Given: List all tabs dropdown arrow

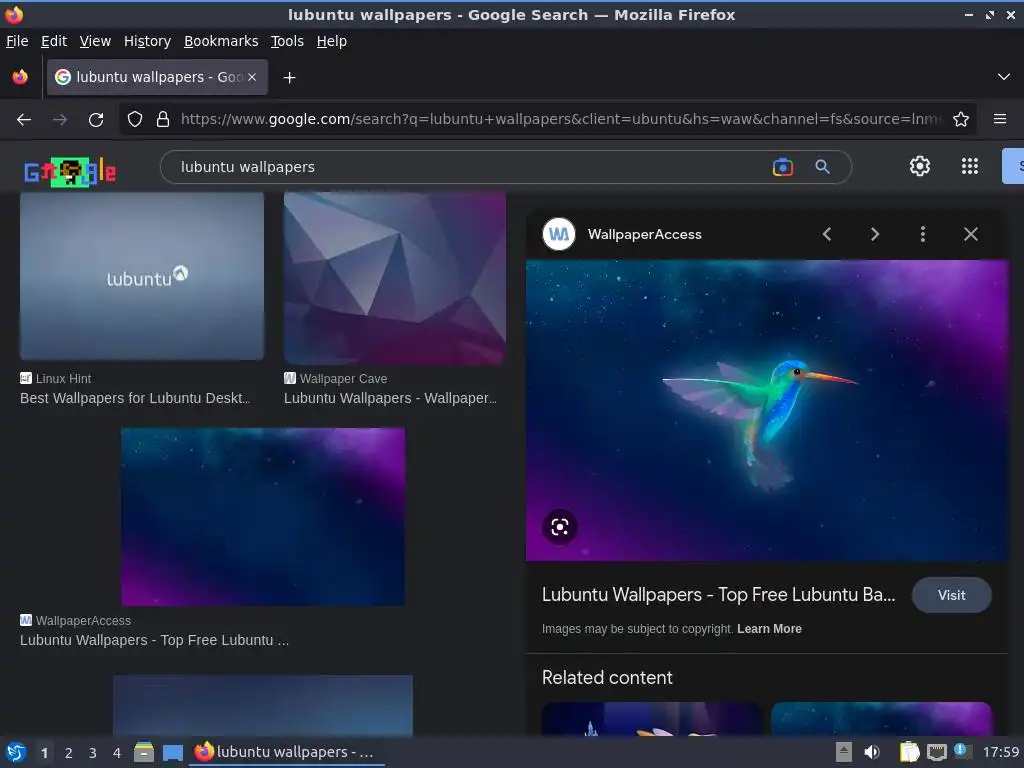Looking at the screenshot, I should [1004, 77].
